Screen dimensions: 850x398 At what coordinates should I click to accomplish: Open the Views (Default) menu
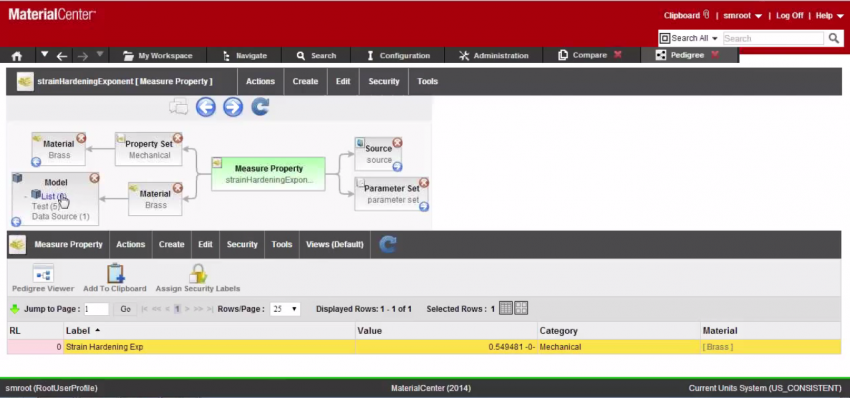coord(334,245)
